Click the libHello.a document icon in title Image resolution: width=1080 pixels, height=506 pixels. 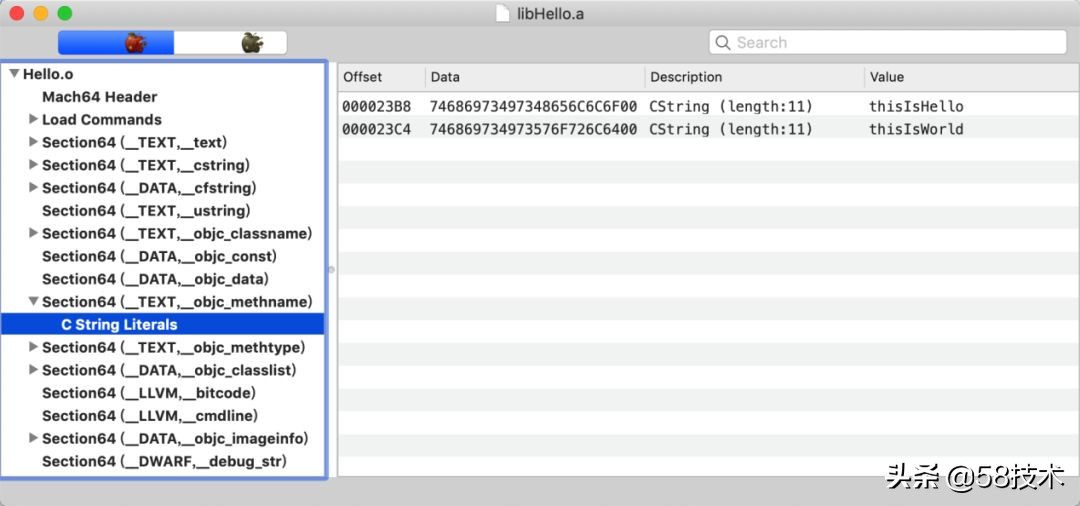click(503, 13)
